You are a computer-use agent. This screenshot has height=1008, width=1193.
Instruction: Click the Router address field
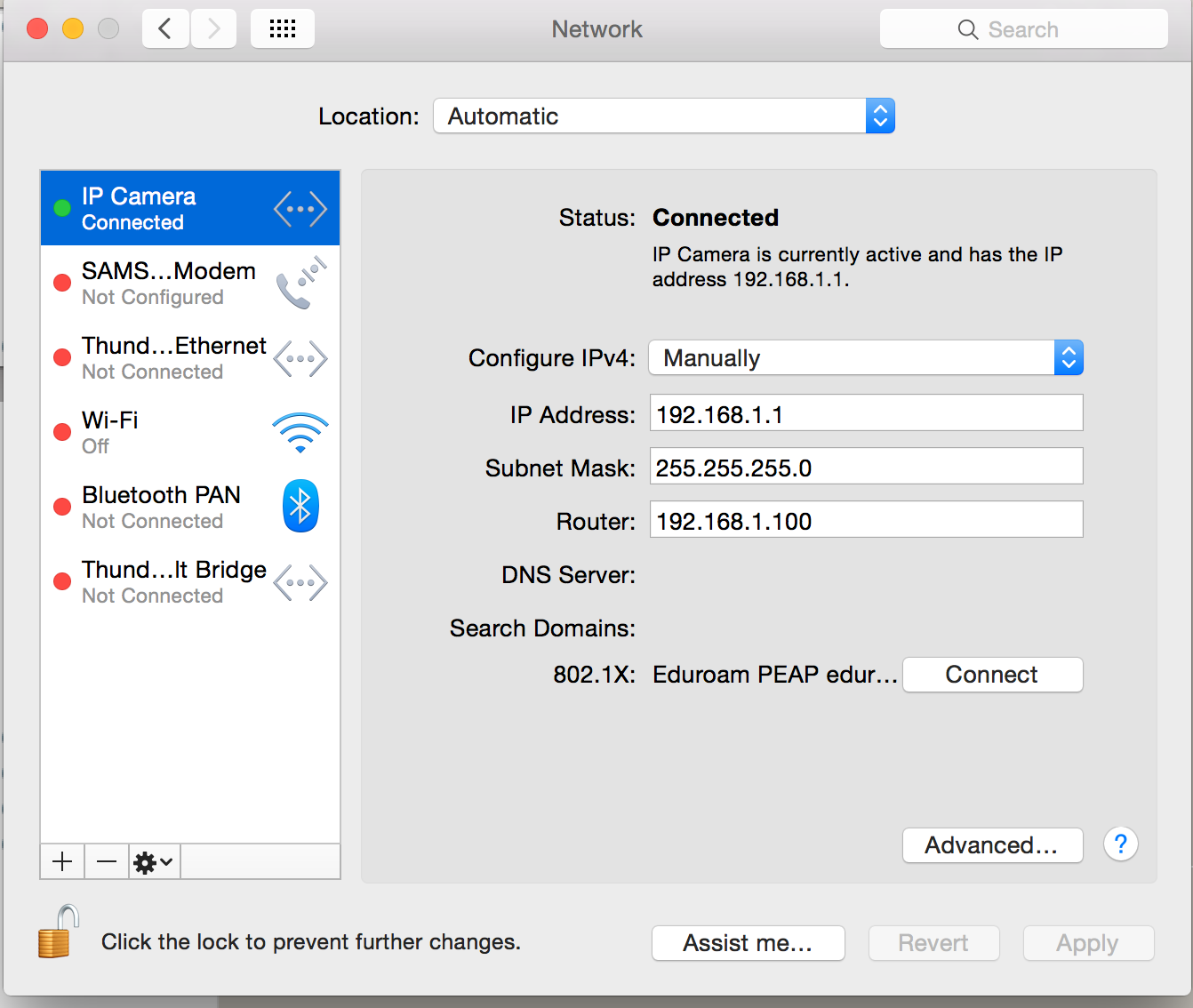click(865, 520)
